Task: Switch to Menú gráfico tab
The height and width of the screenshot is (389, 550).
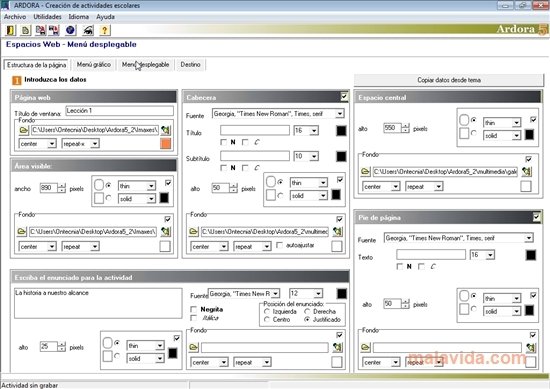Action: (x=94, y=65)
